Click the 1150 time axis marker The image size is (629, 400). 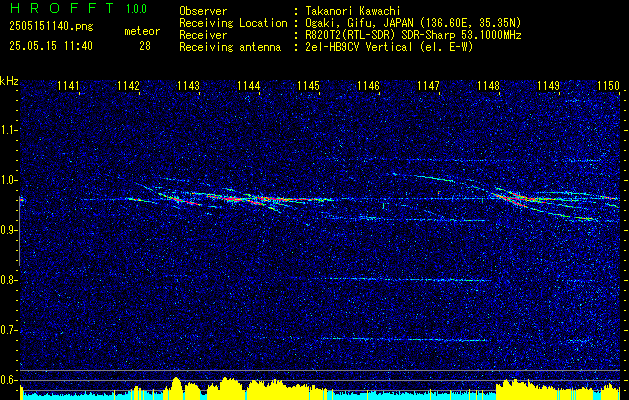[x=608, y=85]
